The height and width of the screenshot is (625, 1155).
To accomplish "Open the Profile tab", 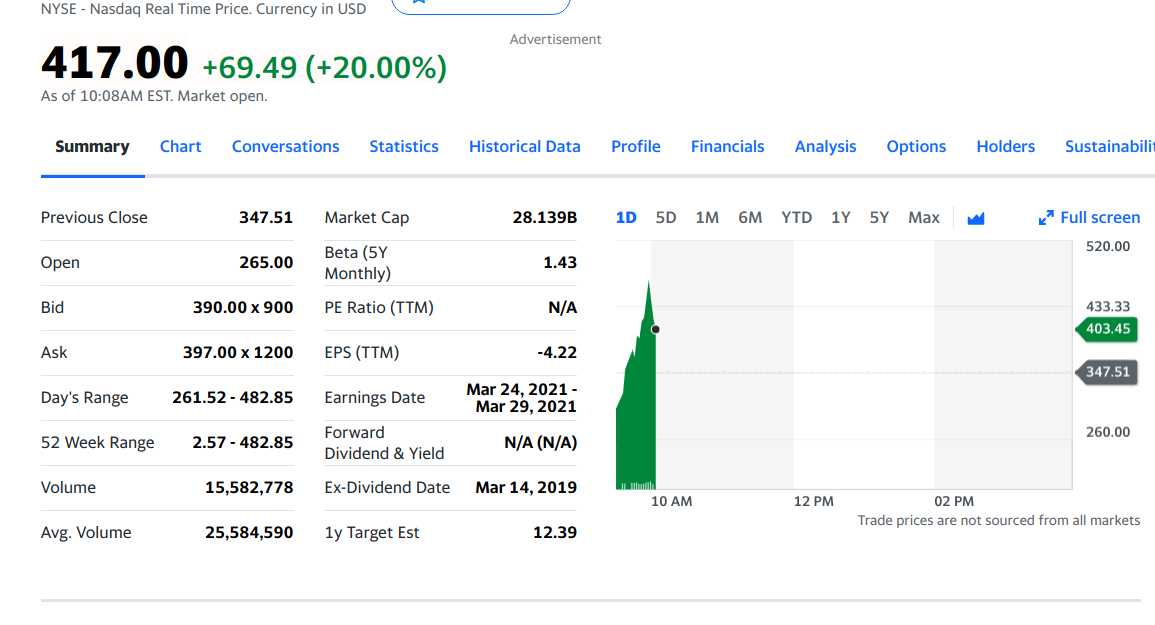I will pos(636,147).
